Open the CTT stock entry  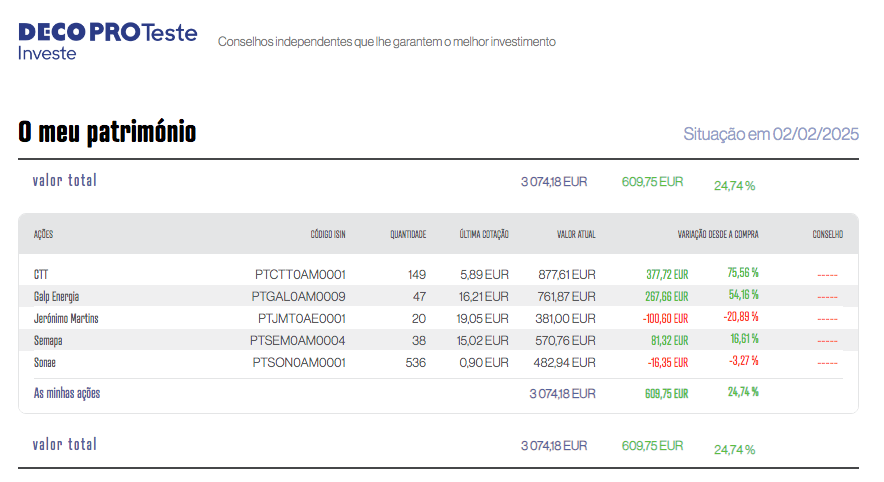(x=41, y=274)
